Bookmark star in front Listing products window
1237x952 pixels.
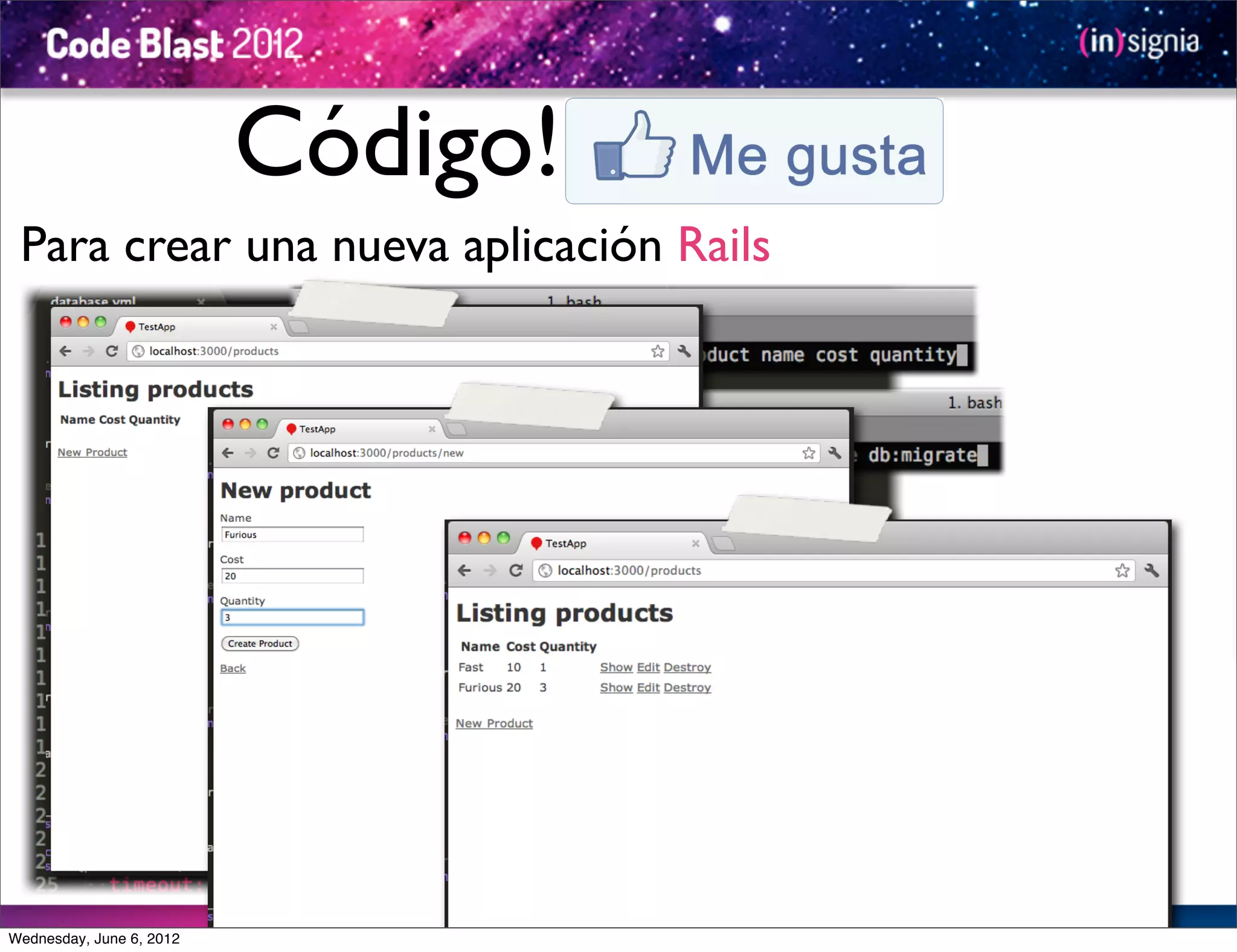click(1122, 570)
